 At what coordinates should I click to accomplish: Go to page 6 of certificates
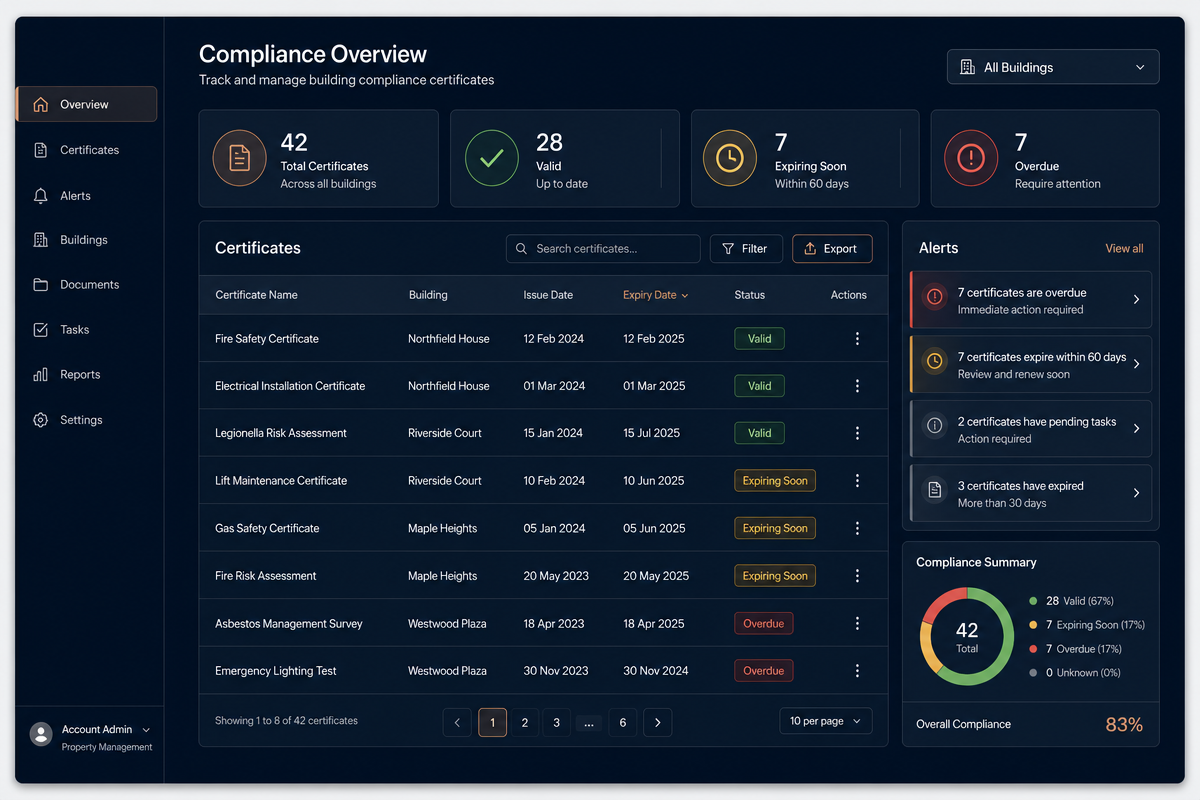622,722
